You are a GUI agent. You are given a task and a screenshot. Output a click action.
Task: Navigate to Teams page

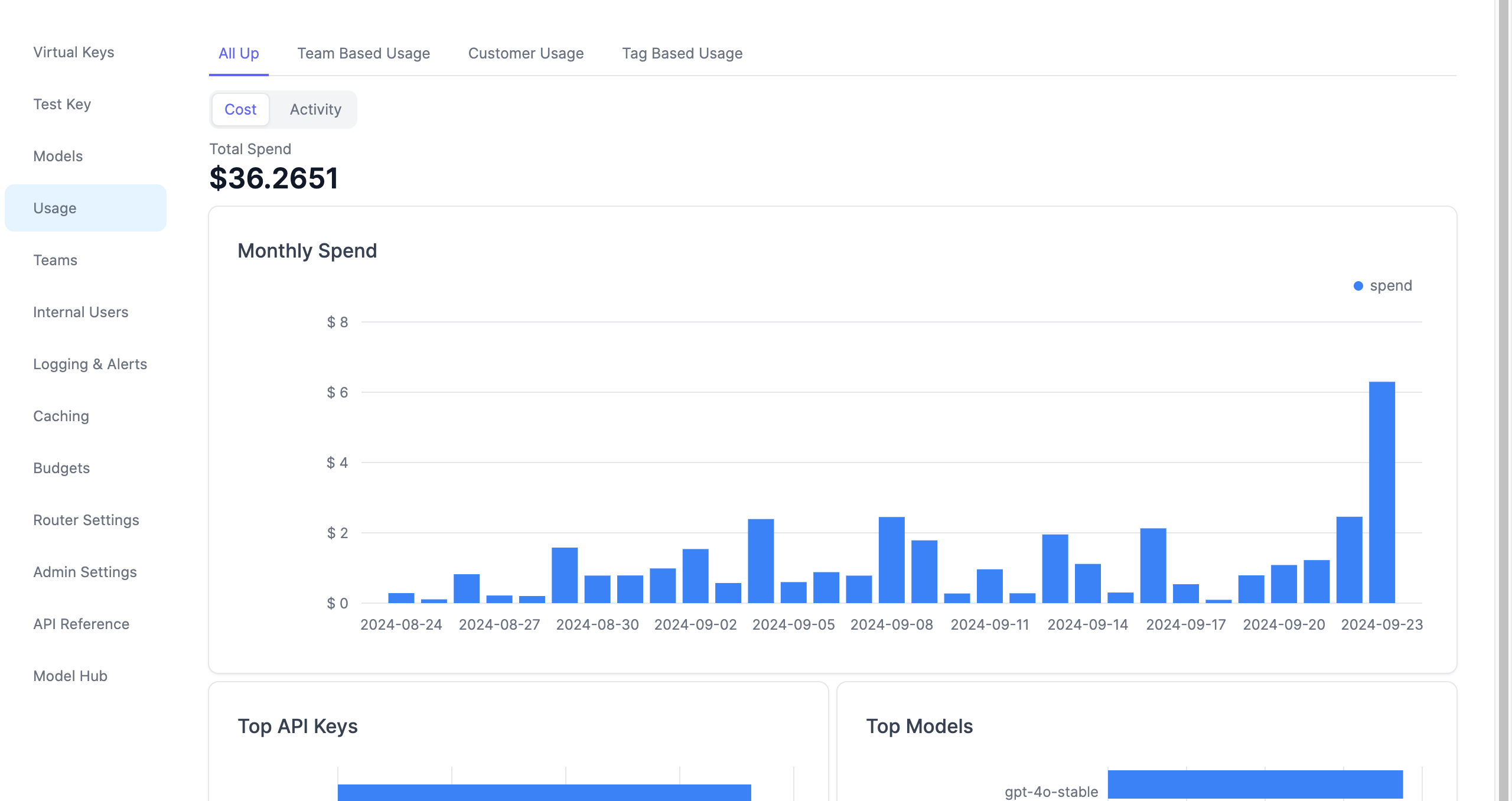click(55, 260)
